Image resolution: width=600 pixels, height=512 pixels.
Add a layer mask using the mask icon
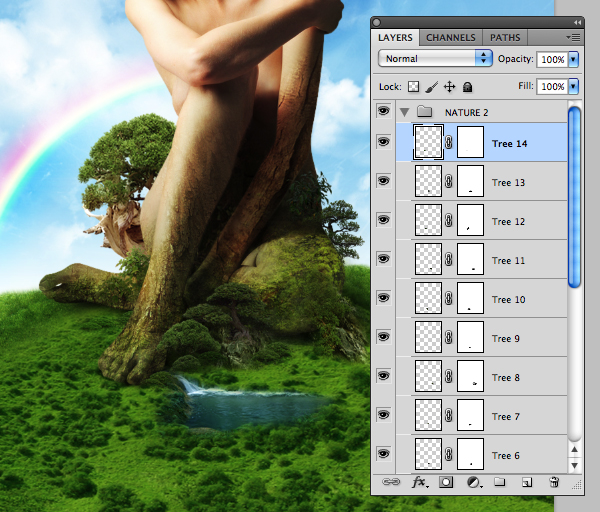pyautogui.click(x=446, y=482)
